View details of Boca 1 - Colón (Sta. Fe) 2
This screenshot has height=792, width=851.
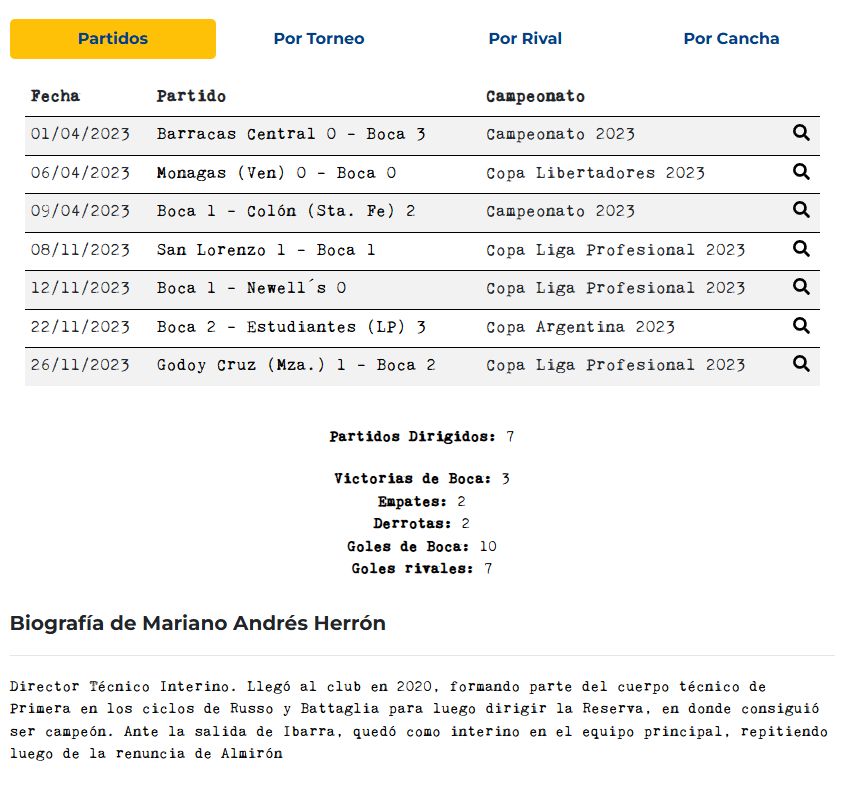click(x=801, y=210)
